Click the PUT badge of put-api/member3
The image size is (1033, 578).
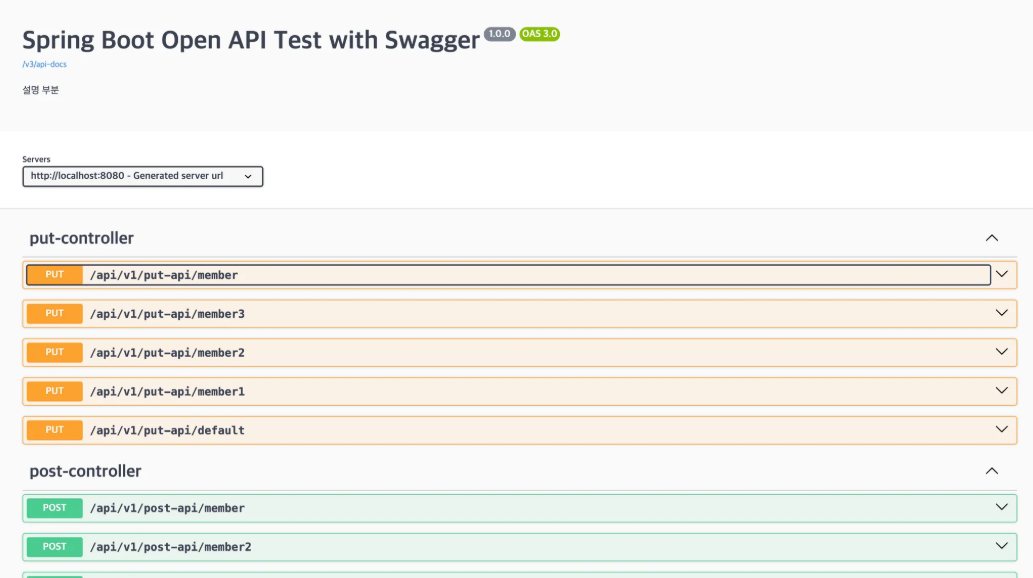pos(55,314)
